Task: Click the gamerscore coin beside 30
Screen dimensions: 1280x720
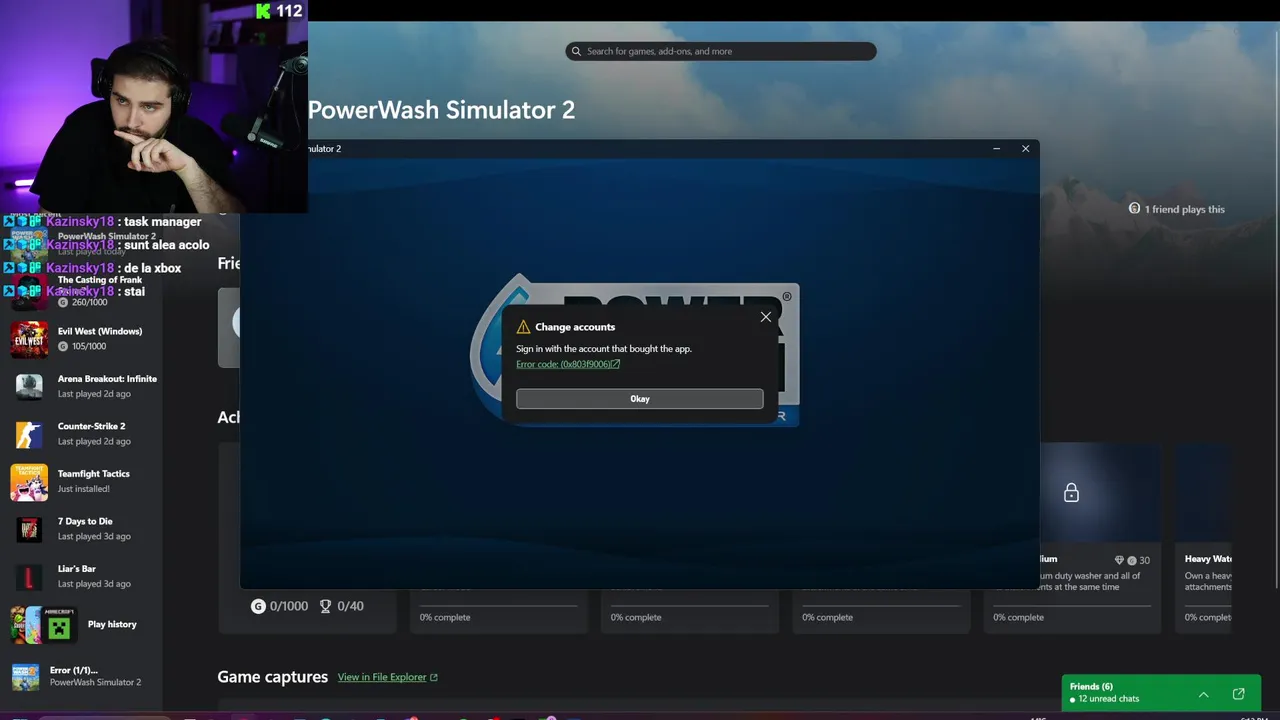Action: [1132, 560]
